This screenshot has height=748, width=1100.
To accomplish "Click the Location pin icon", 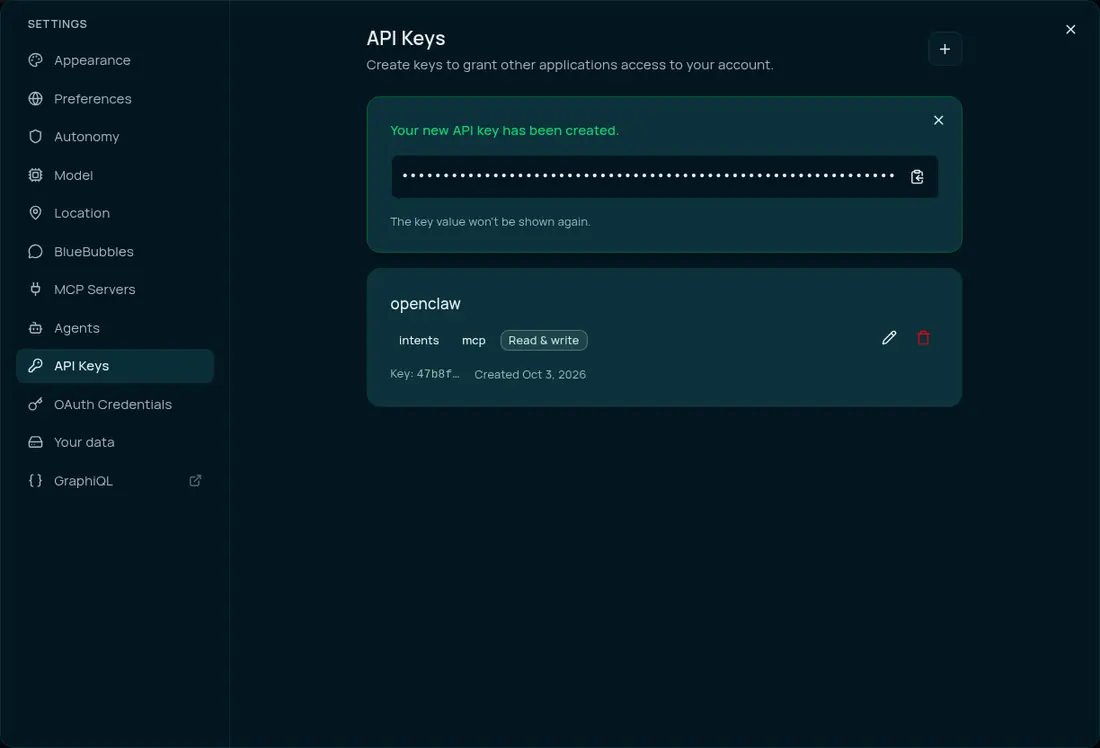I will [x=35, y=213].
